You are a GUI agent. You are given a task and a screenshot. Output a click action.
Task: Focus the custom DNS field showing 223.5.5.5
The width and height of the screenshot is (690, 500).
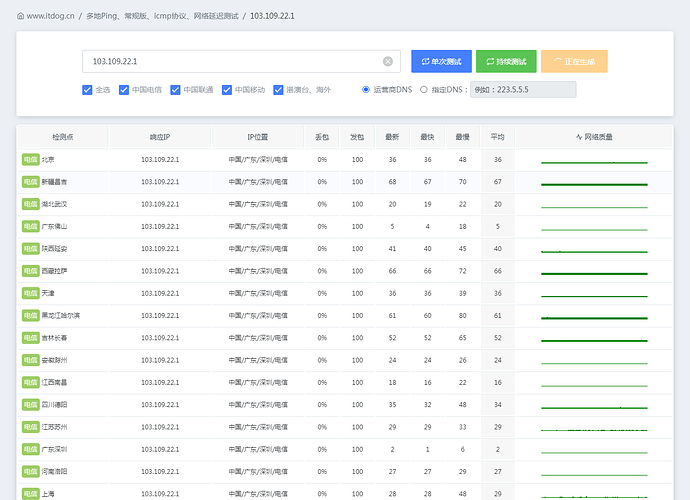pyautogui.click(x=523, y=89)
